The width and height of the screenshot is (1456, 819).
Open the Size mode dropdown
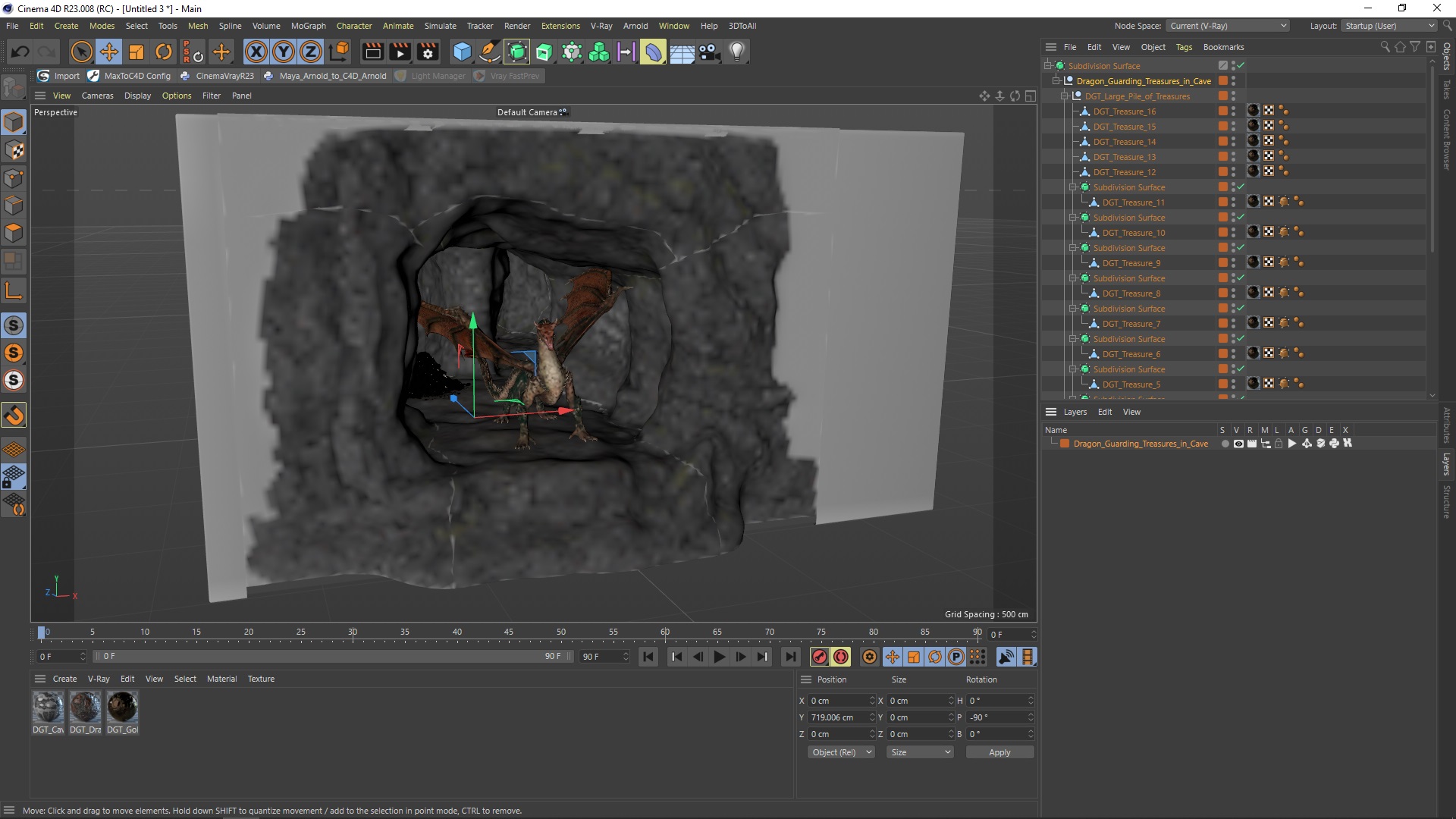[x=920, y=752]
